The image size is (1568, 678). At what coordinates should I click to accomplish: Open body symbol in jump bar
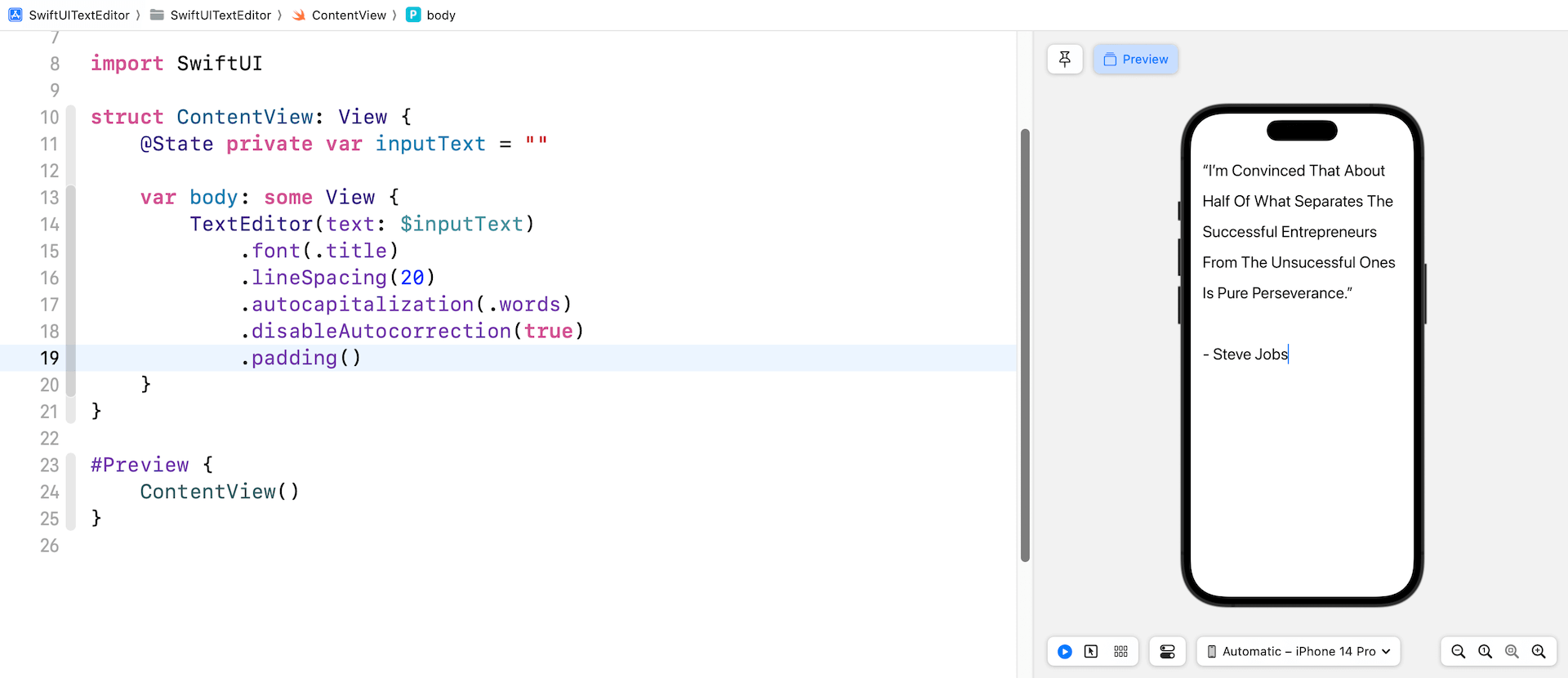pyautogui.click(x=441, y=15)
